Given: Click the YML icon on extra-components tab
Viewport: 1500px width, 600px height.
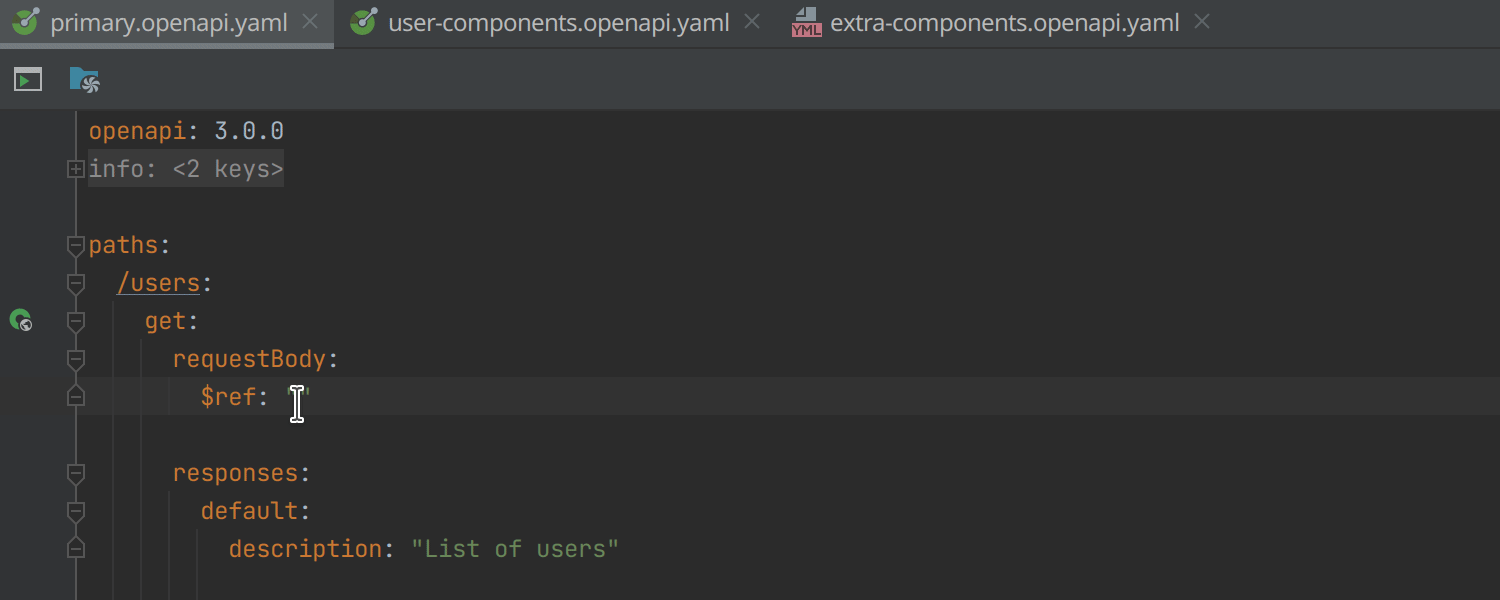Looking at the screenshot, I should pos(806,22).
